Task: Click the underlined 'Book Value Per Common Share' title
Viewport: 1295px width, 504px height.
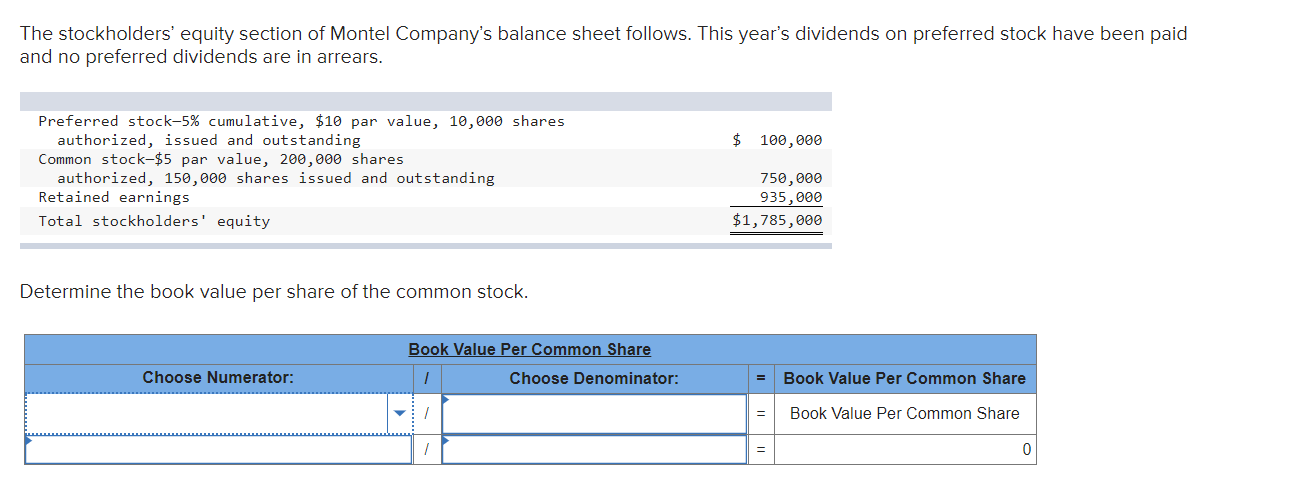Action: [x=529, y=349]
